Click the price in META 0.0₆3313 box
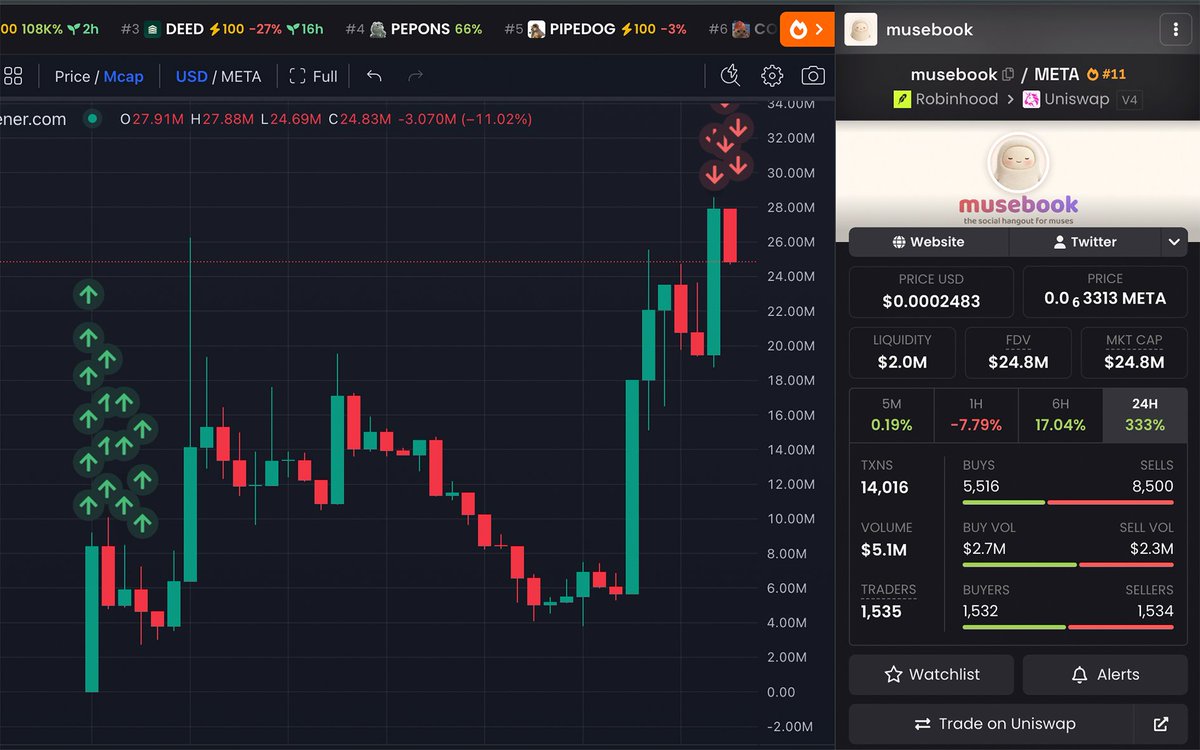The height and width of the screenshot is (750, 1200). 1105,291
